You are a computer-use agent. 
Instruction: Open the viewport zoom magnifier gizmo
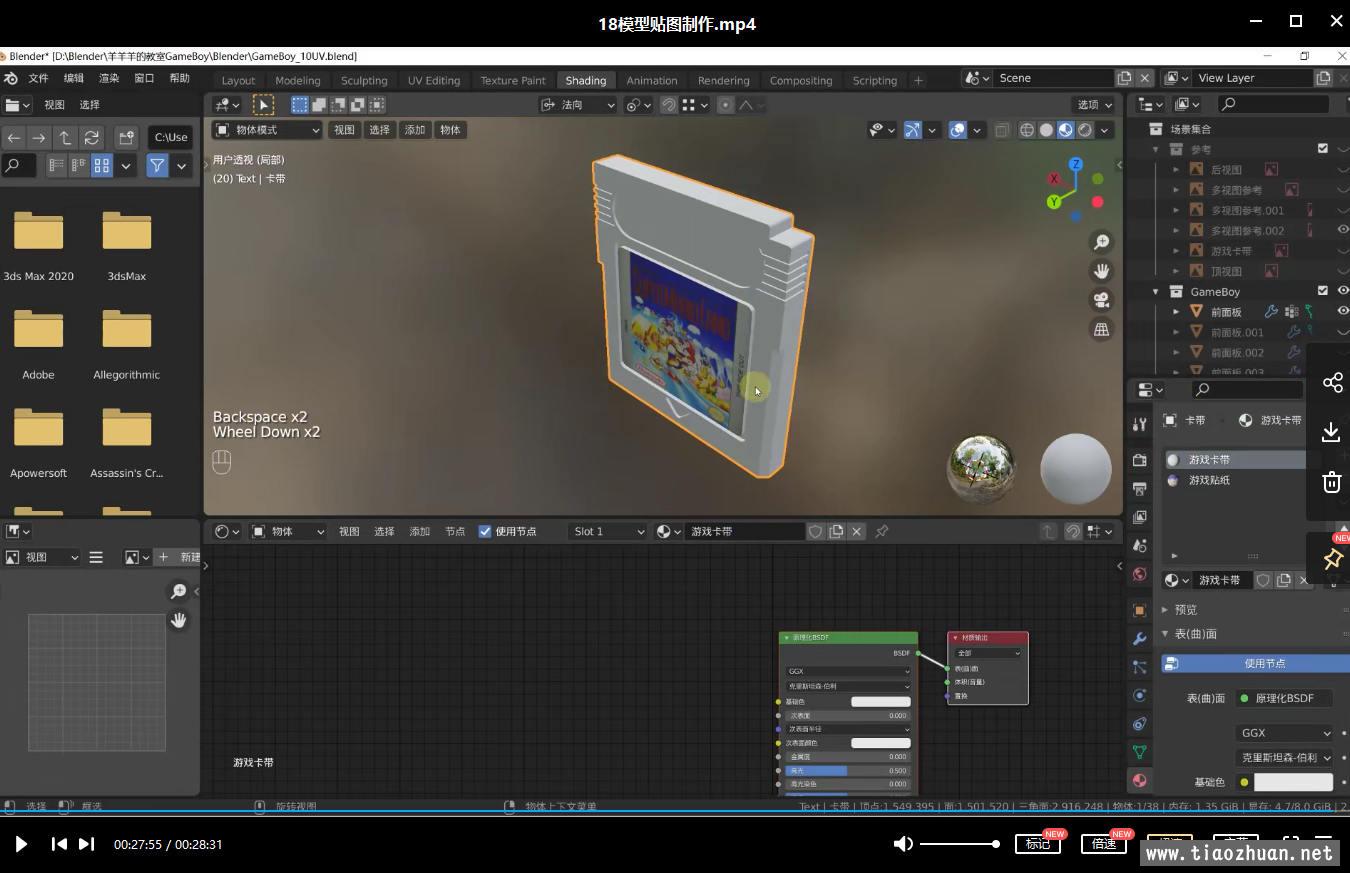pyautogui.click(x=1101, y=242)
